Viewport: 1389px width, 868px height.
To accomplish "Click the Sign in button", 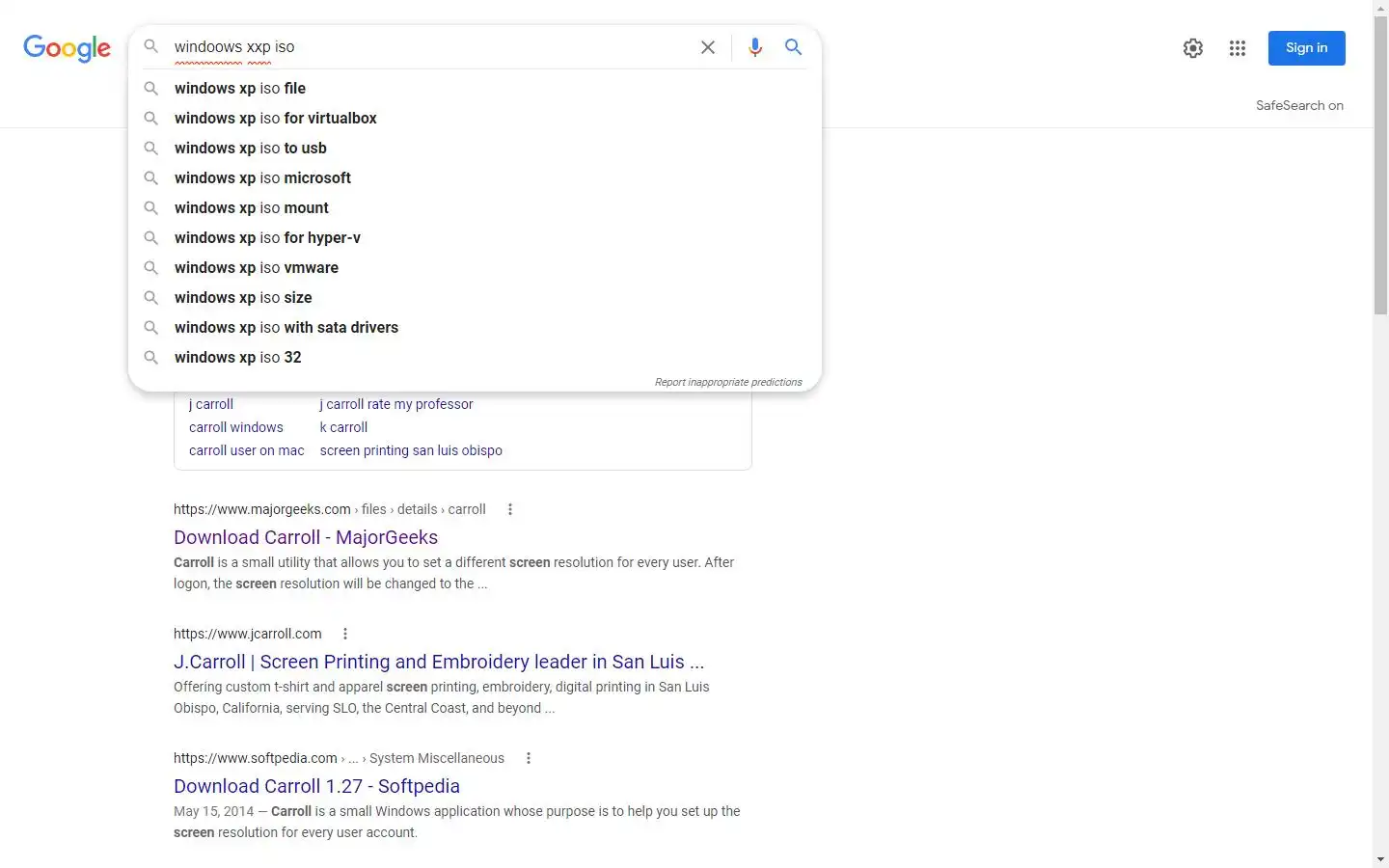I will point(1306,48).
